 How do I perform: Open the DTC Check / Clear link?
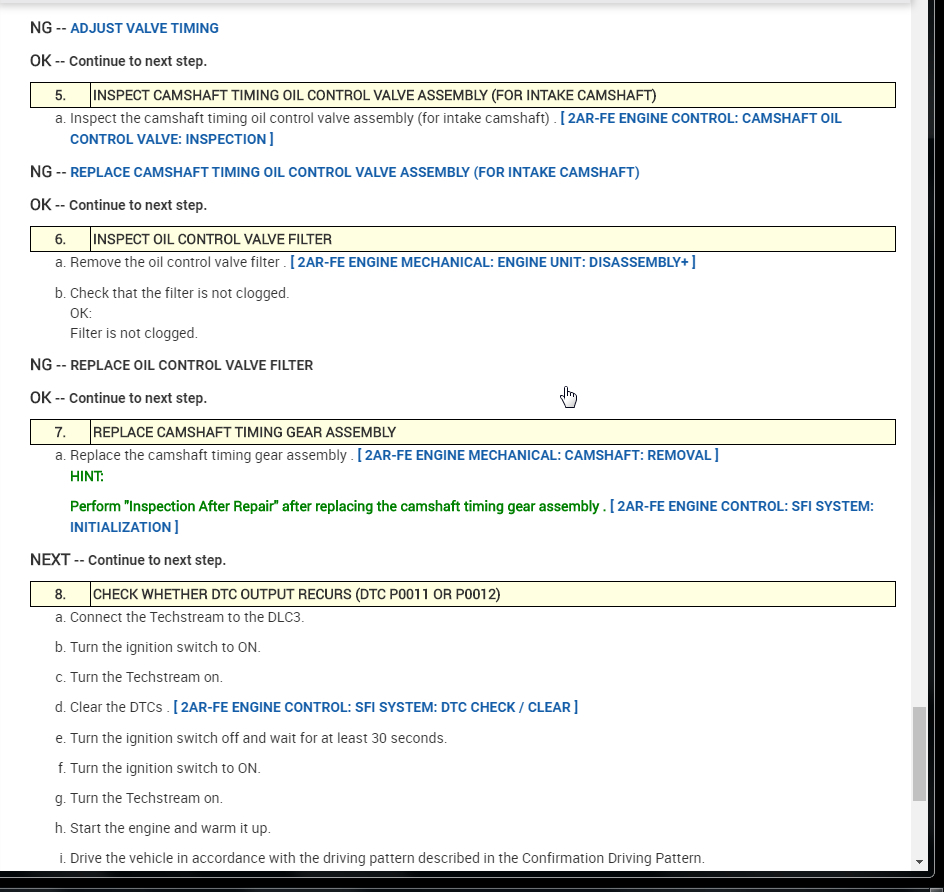tap(375, 707)
